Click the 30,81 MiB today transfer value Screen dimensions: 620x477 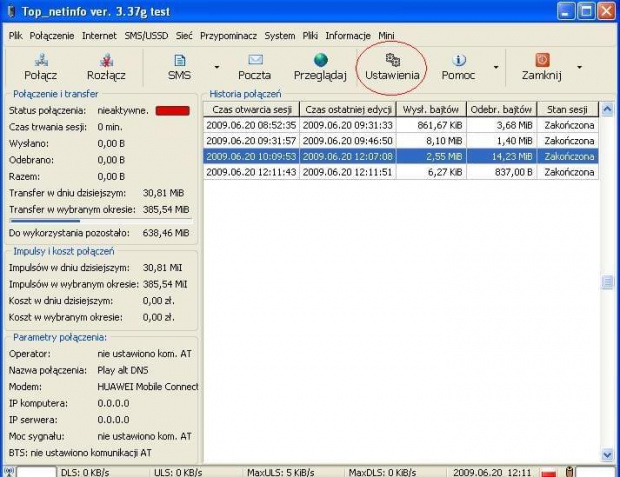pos(163,193)
